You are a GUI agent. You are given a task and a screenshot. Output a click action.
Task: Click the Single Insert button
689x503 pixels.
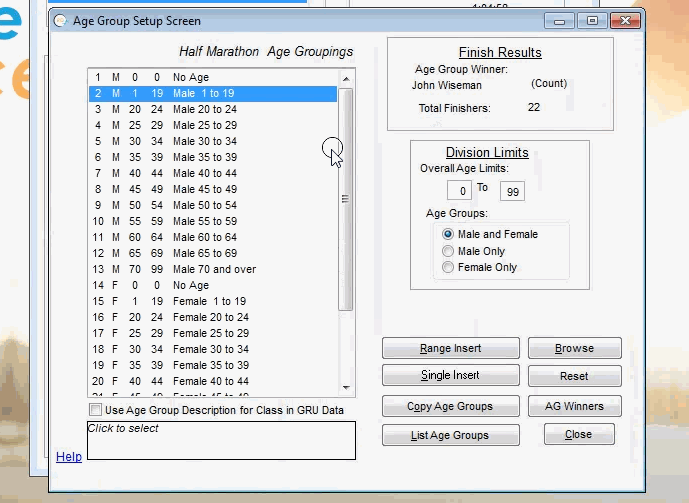(451, 375)
